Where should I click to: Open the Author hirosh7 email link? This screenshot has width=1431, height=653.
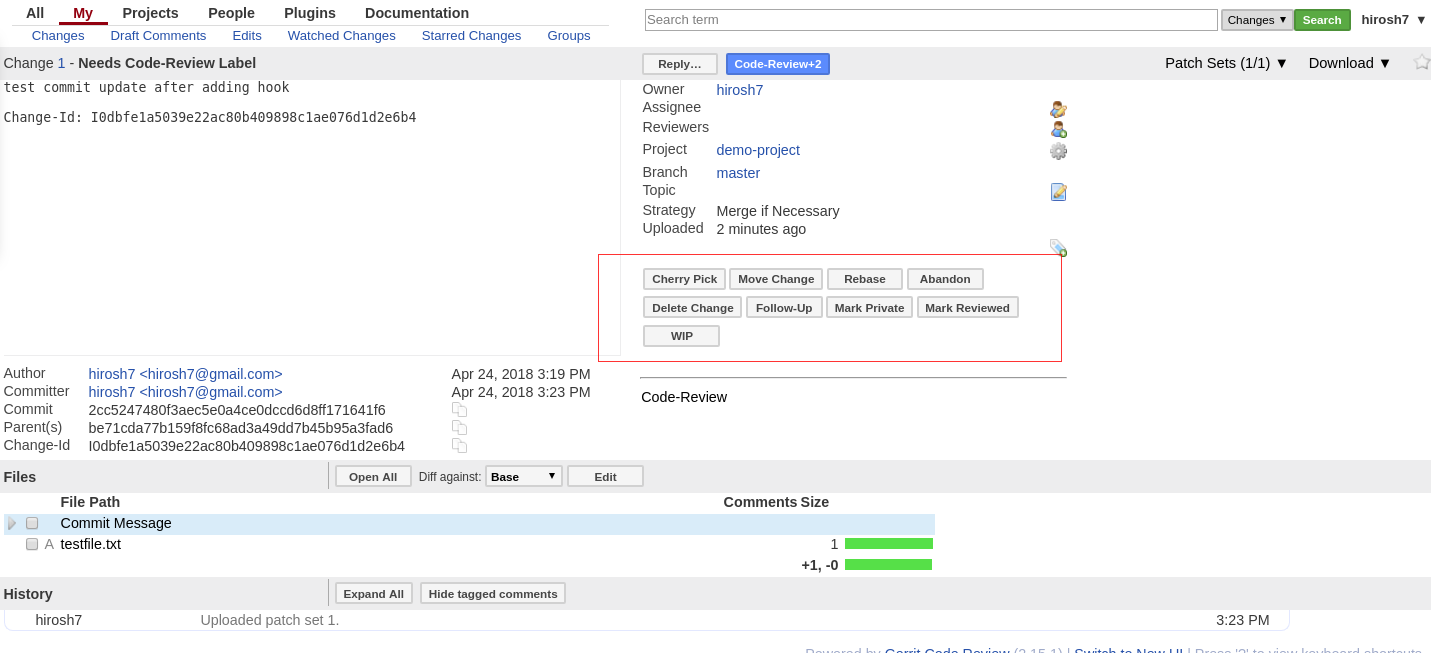185,374
